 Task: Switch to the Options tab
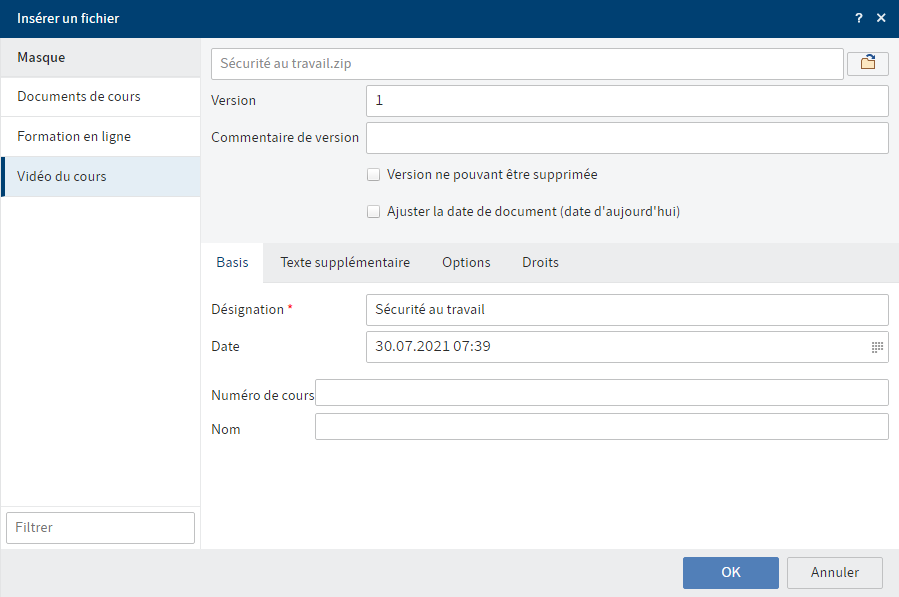(x=466, y=263)
